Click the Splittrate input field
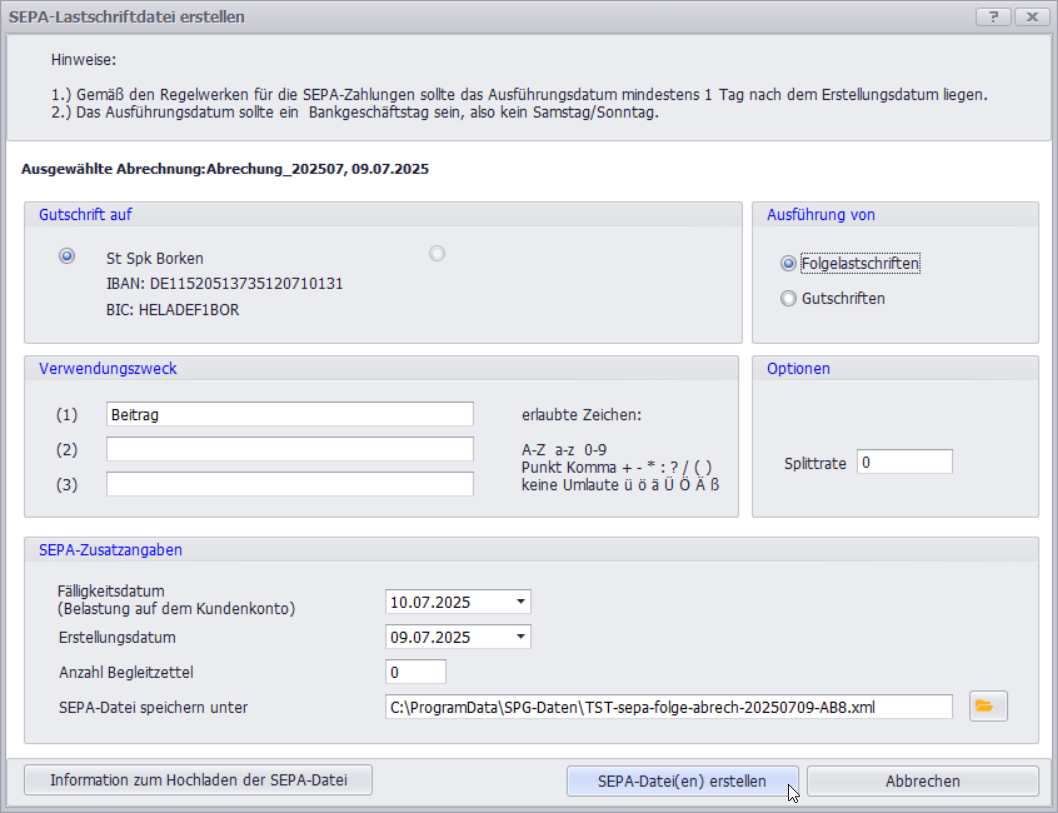 (x=904, y=462)
